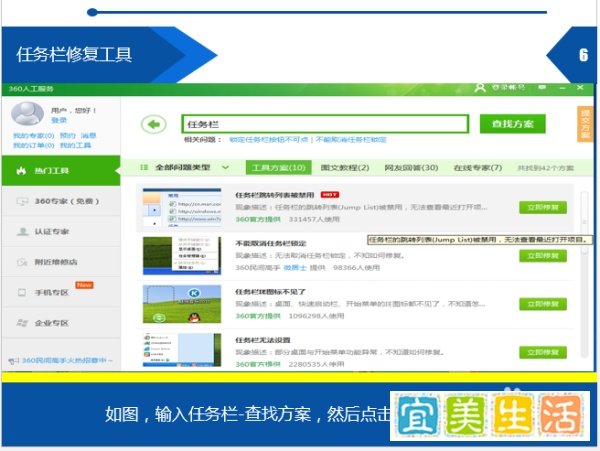Open 企业专区 sidebar item
Image resolution: width=600 pixels, height=451 pixels.
61,323
